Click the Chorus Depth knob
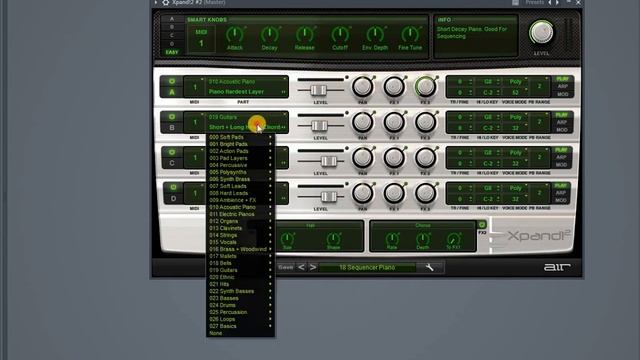640x360 pixels. coord(423,239)
